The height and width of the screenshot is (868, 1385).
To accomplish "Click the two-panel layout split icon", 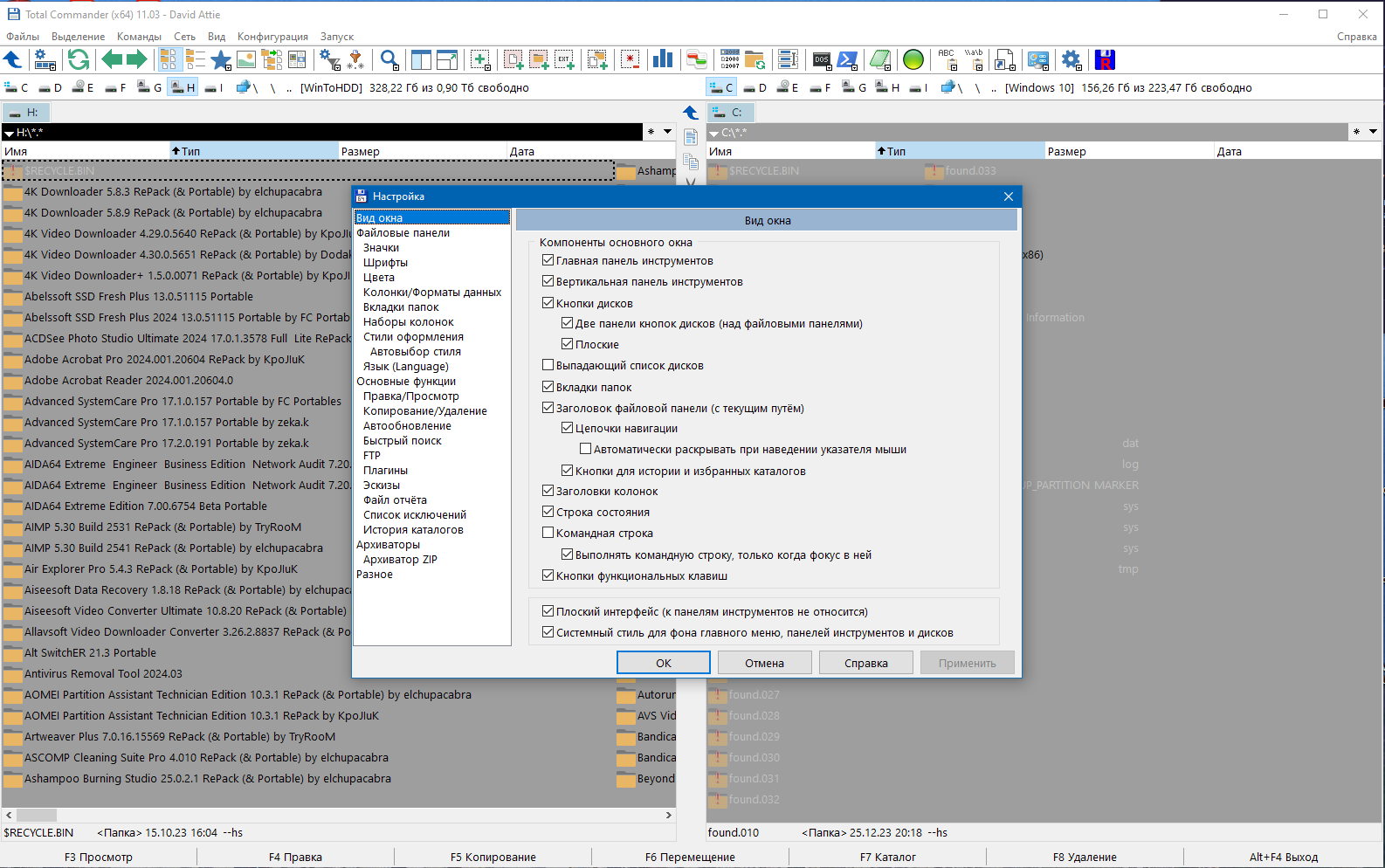I will tap(422, 59).
